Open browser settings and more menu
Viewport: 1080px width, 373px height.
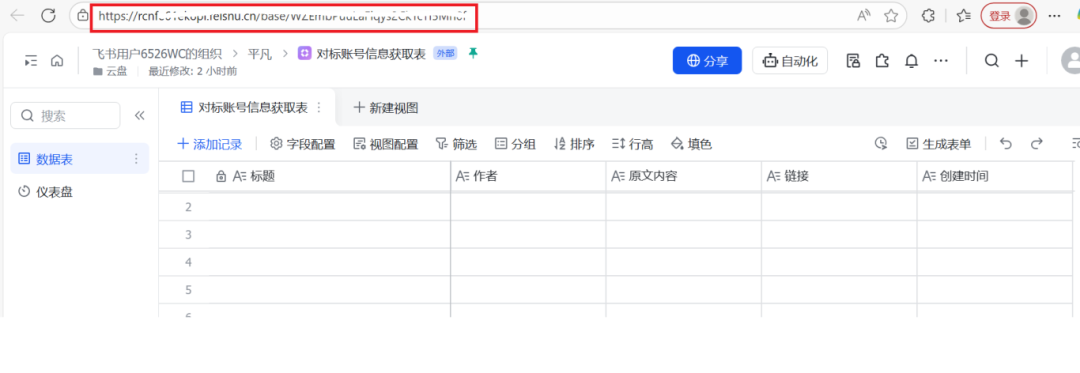click(1054, 16)
